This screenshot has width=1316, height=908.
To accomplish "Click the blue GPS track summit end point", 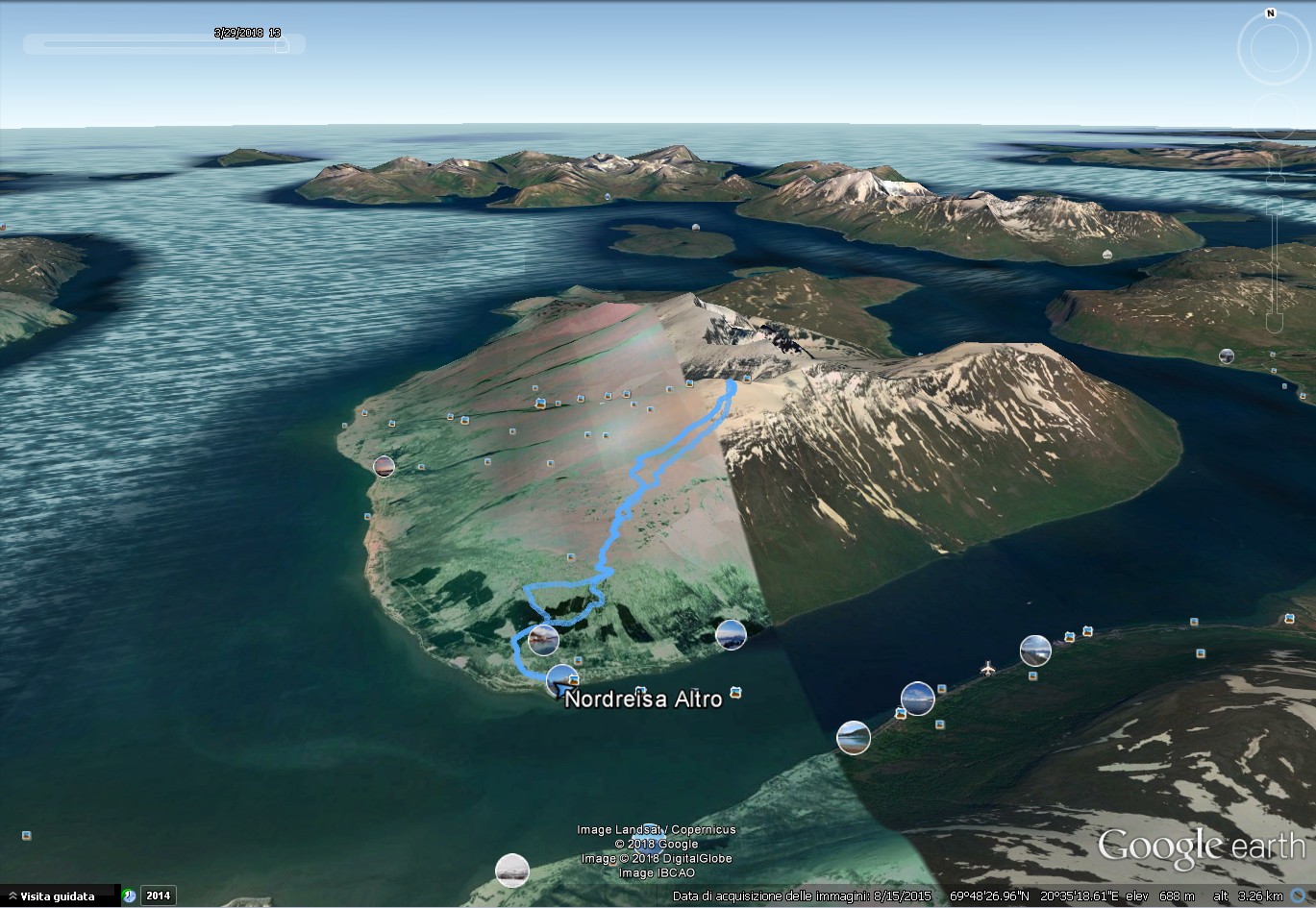I will coord(732,386).
